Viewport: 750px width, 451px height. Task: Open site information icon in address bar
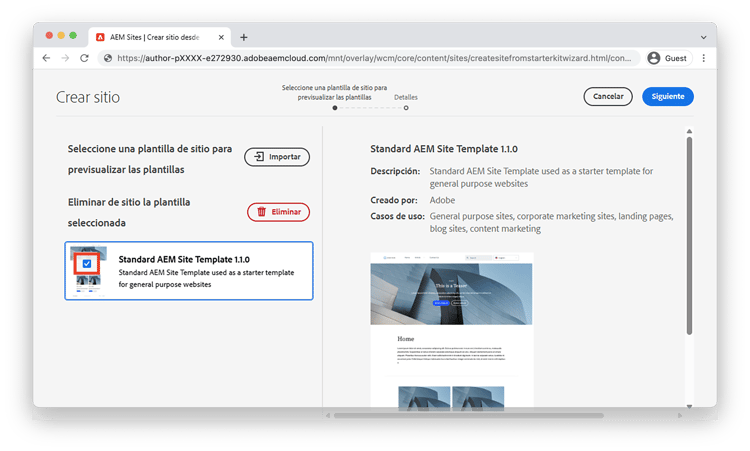pos(108,58)
